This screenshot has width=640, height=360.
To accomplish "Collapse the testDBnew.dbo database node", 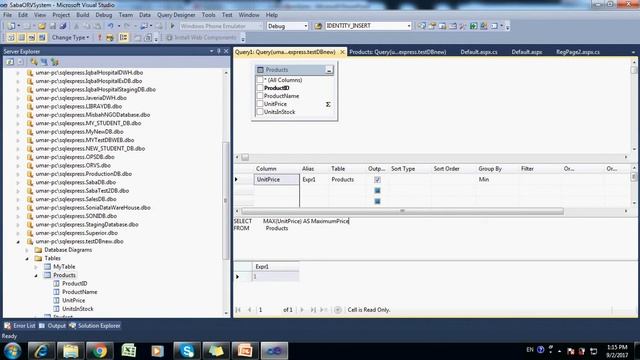I will [x=18, y=242].
